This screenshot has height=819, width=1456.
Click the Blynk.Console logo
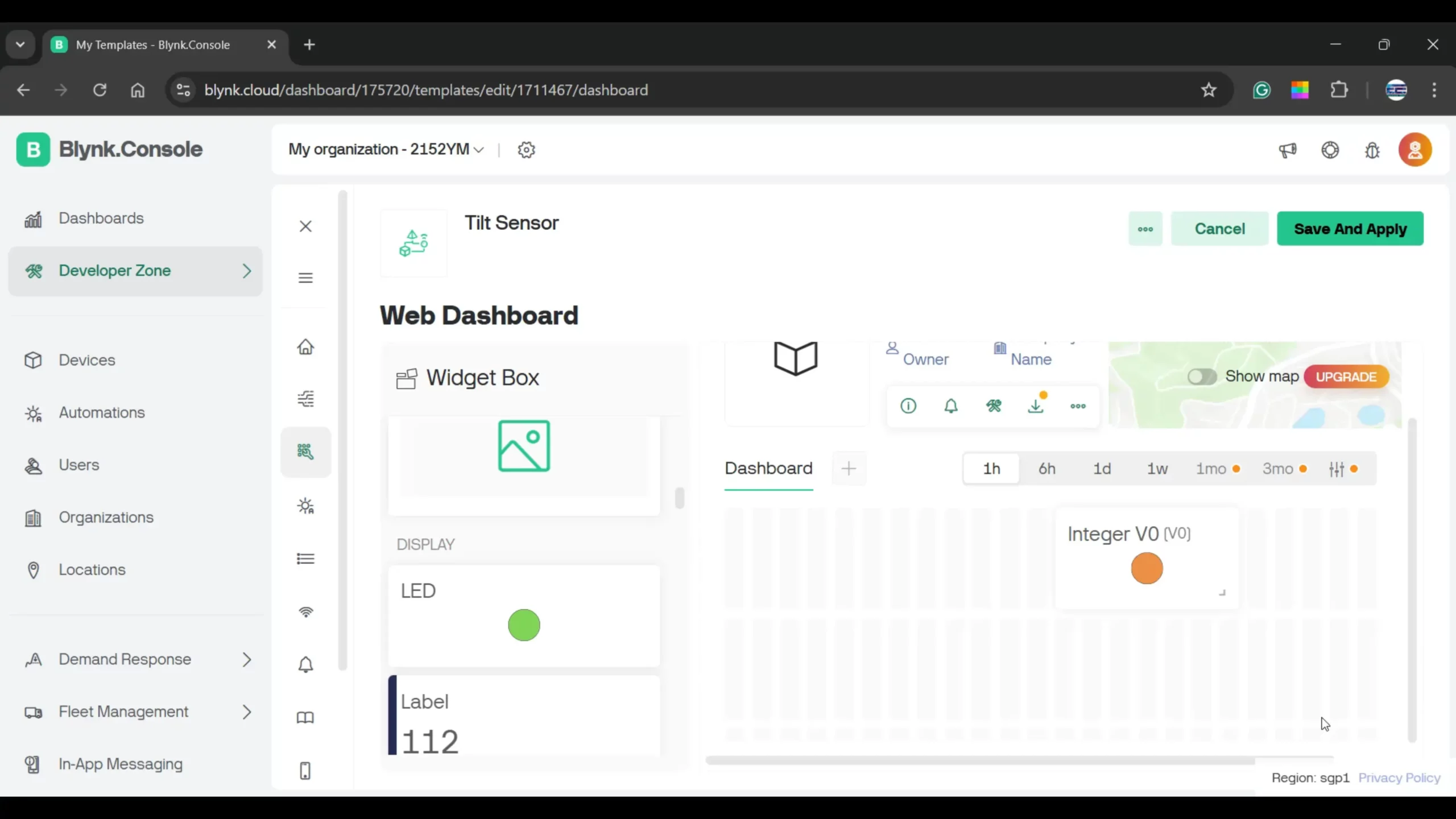coord(110,150)
